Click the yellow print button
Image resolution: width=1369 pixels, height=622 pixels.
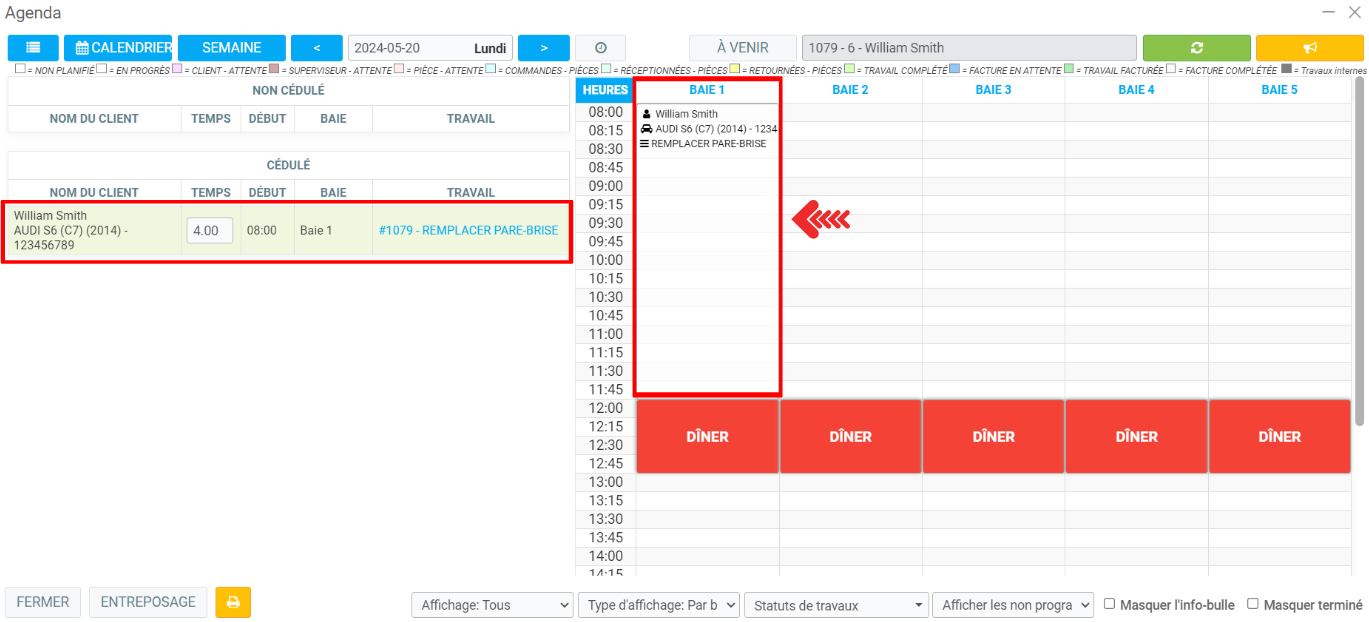pos(233,602)
